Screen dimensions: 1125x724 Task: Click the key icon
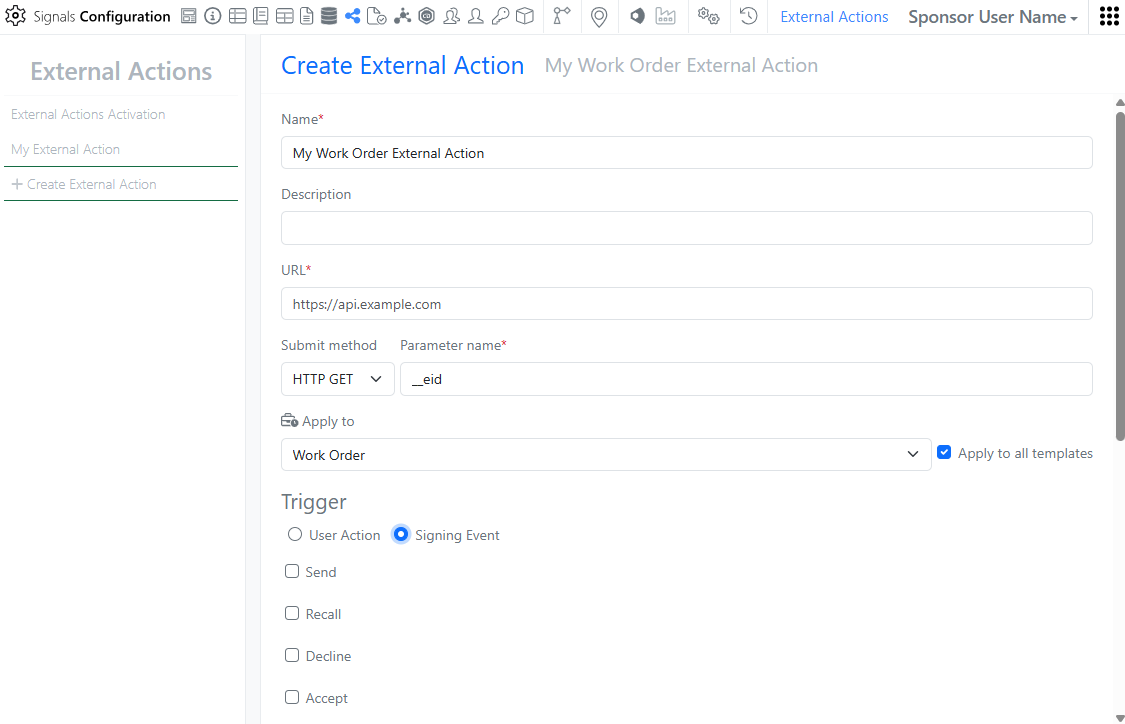pos(500,16)
